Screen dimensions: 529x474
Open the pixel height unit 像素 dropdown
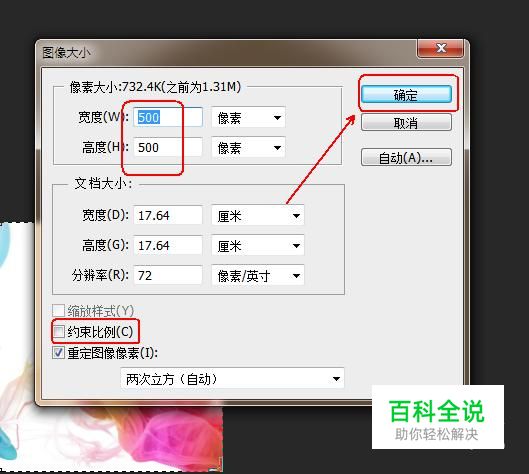[249, 147]
